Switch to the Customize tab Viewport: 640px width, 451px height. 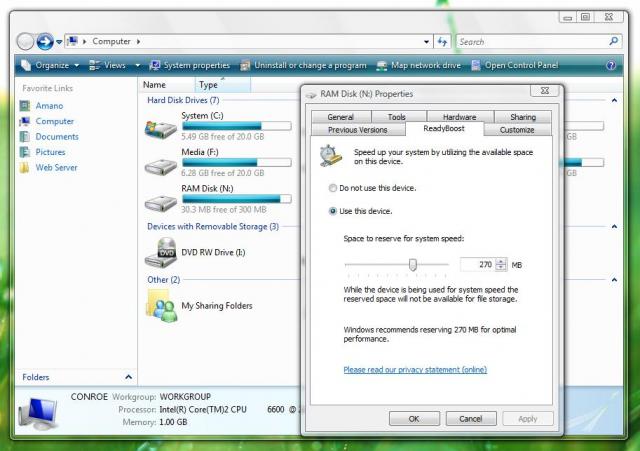[517, 130]
